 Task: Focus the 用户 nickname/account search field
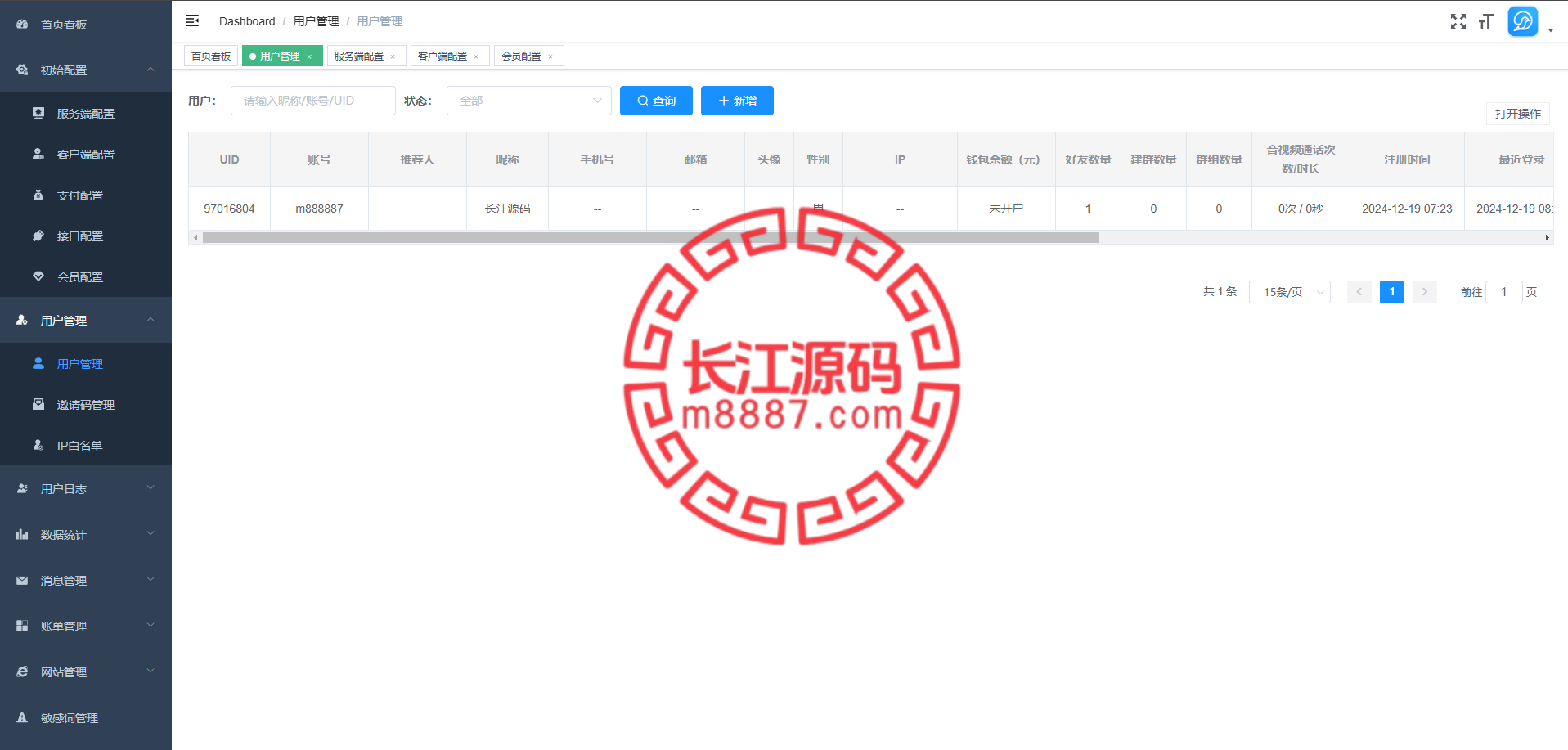click(313, 101)
